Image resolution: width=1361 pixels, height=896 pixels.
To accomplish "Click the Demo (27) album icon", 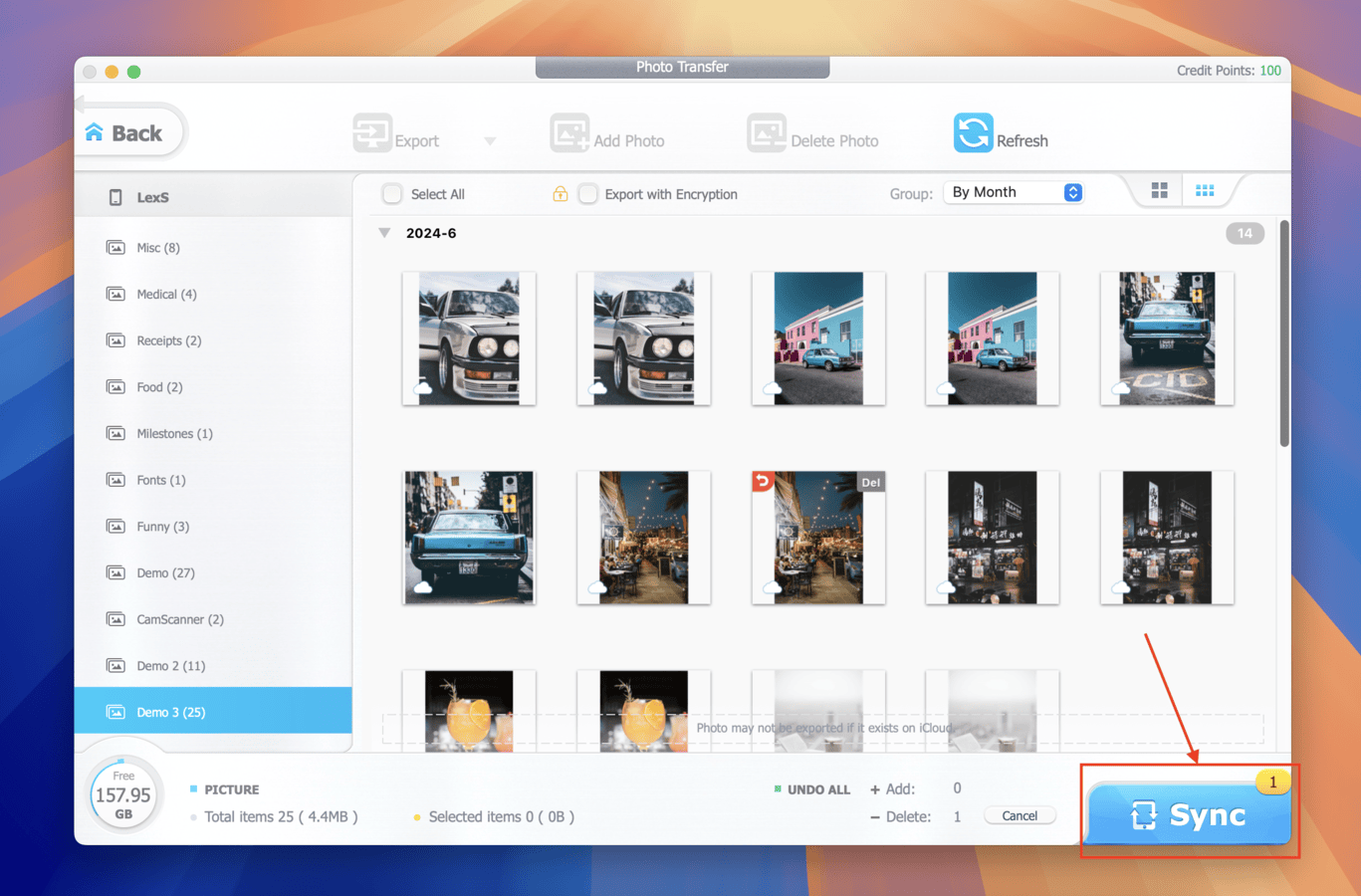I will click(x=115, y=572).
